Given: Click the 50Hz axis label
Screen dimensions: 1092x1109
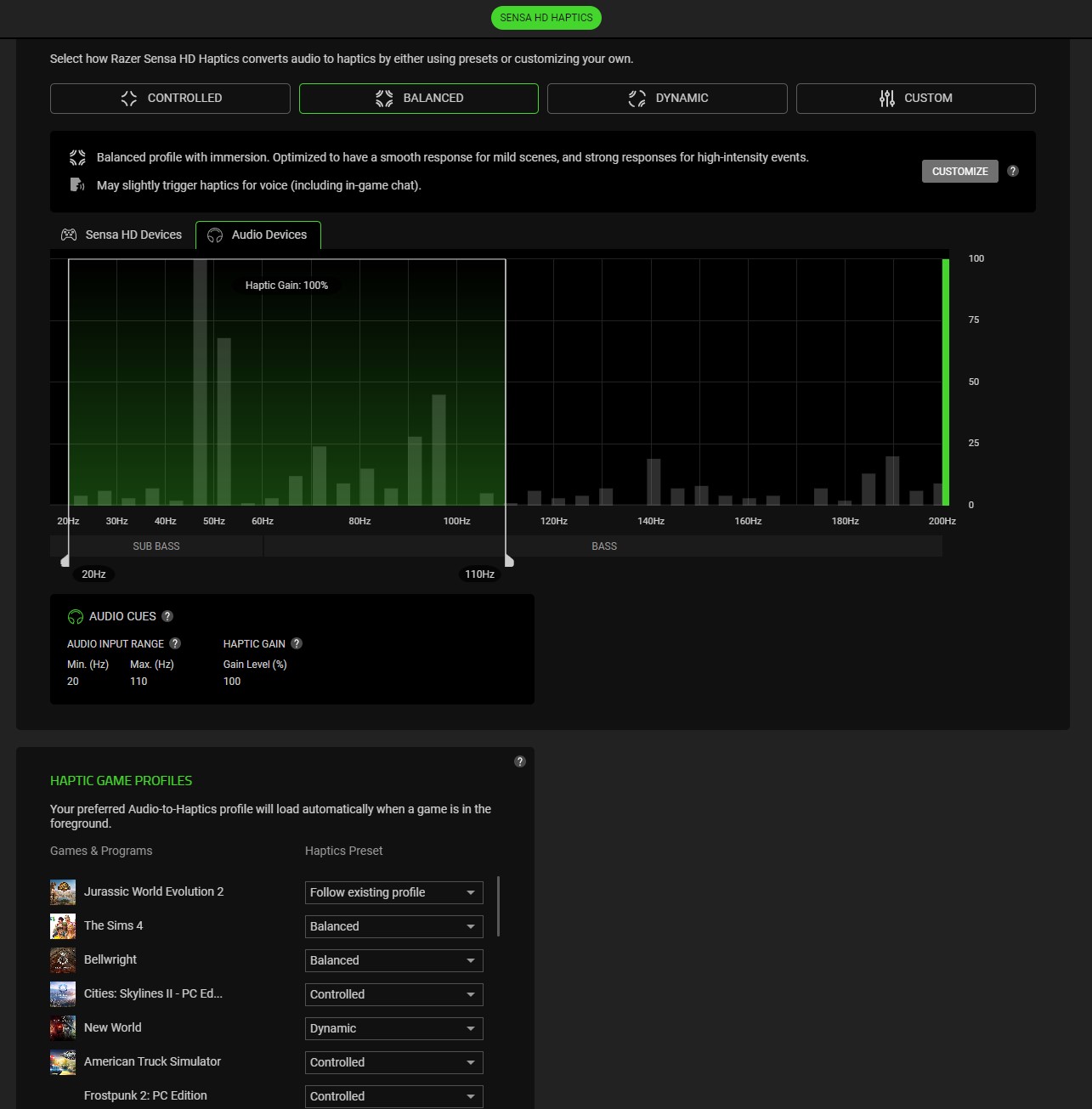Looking at the screenshot, I should click(x=214, y=521).
